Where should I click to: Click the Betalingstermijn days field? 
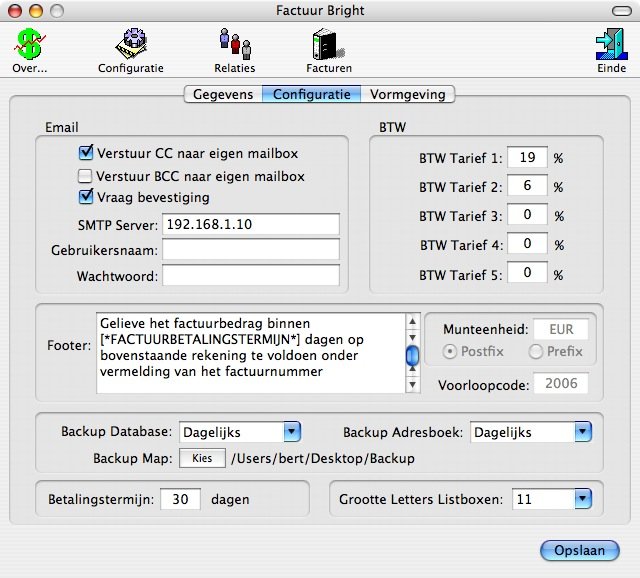pos(180,499)
